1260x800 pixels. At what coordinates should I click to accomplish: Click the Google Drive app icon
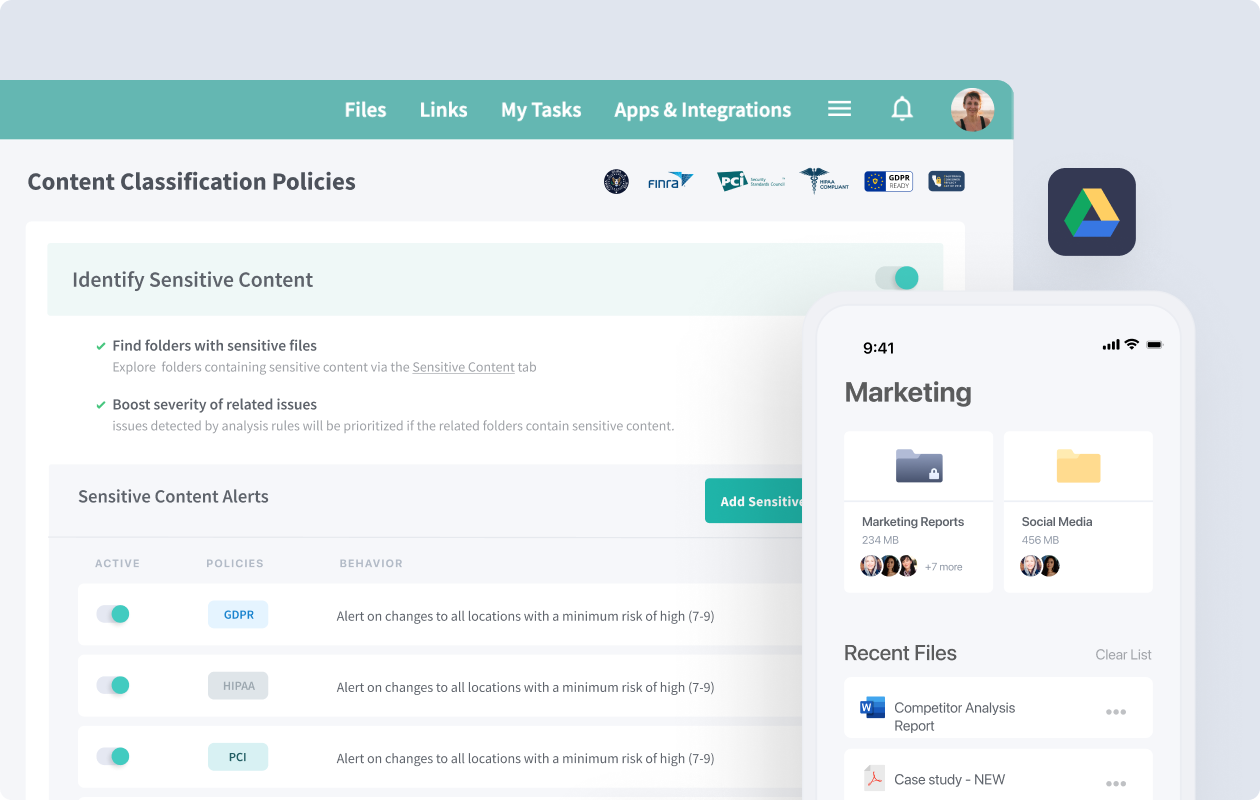[1091, 212]
